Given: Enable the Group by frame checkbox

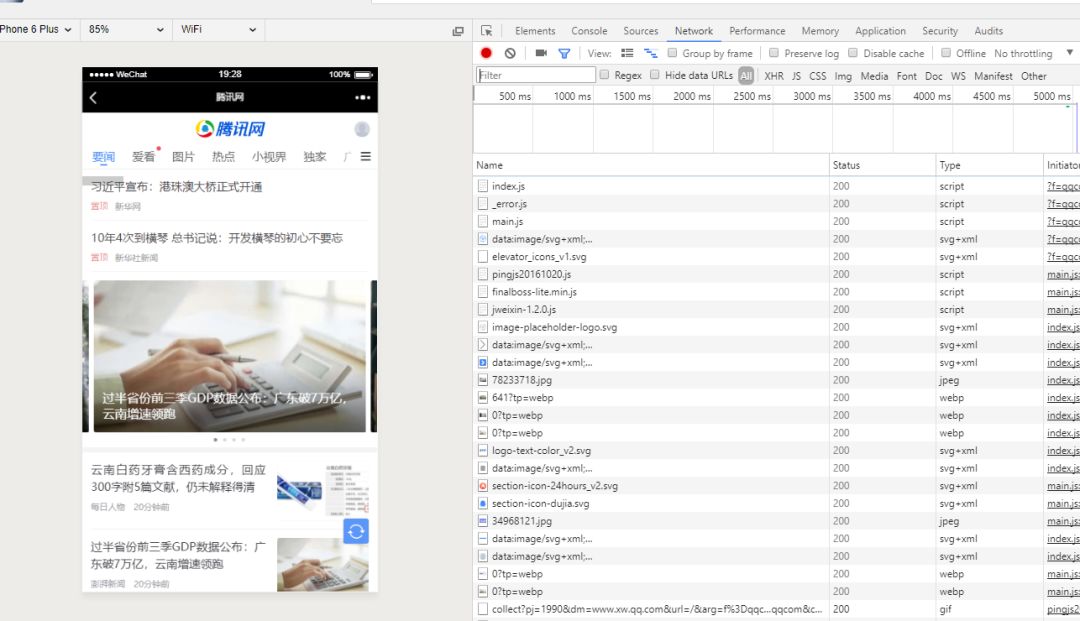Looking at the screenshot, I should (x=672, y=53).
